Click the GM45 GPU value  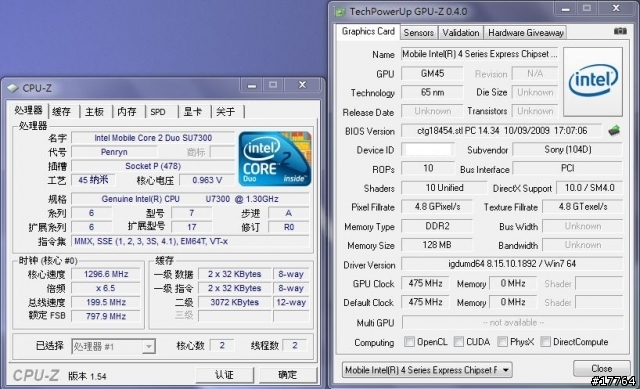(432, 73)
